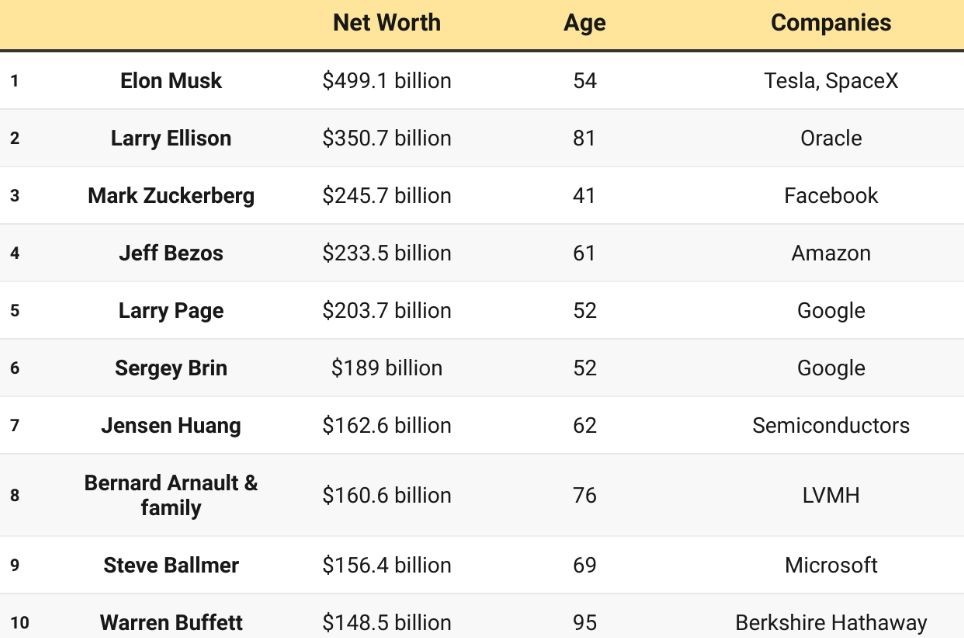Select the Companies column header
This screenshot has height=638, width=964.
[830, 23]
